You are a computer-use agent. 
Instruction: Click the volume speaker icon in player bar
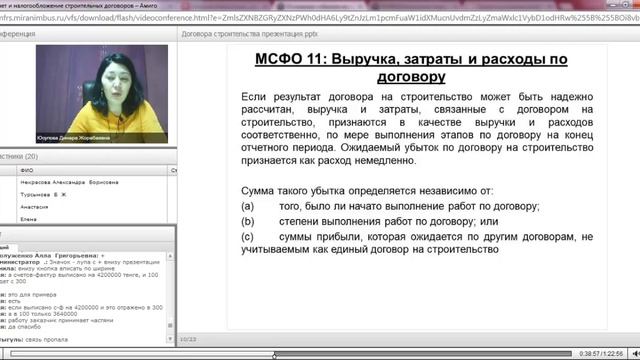[636, 353]
